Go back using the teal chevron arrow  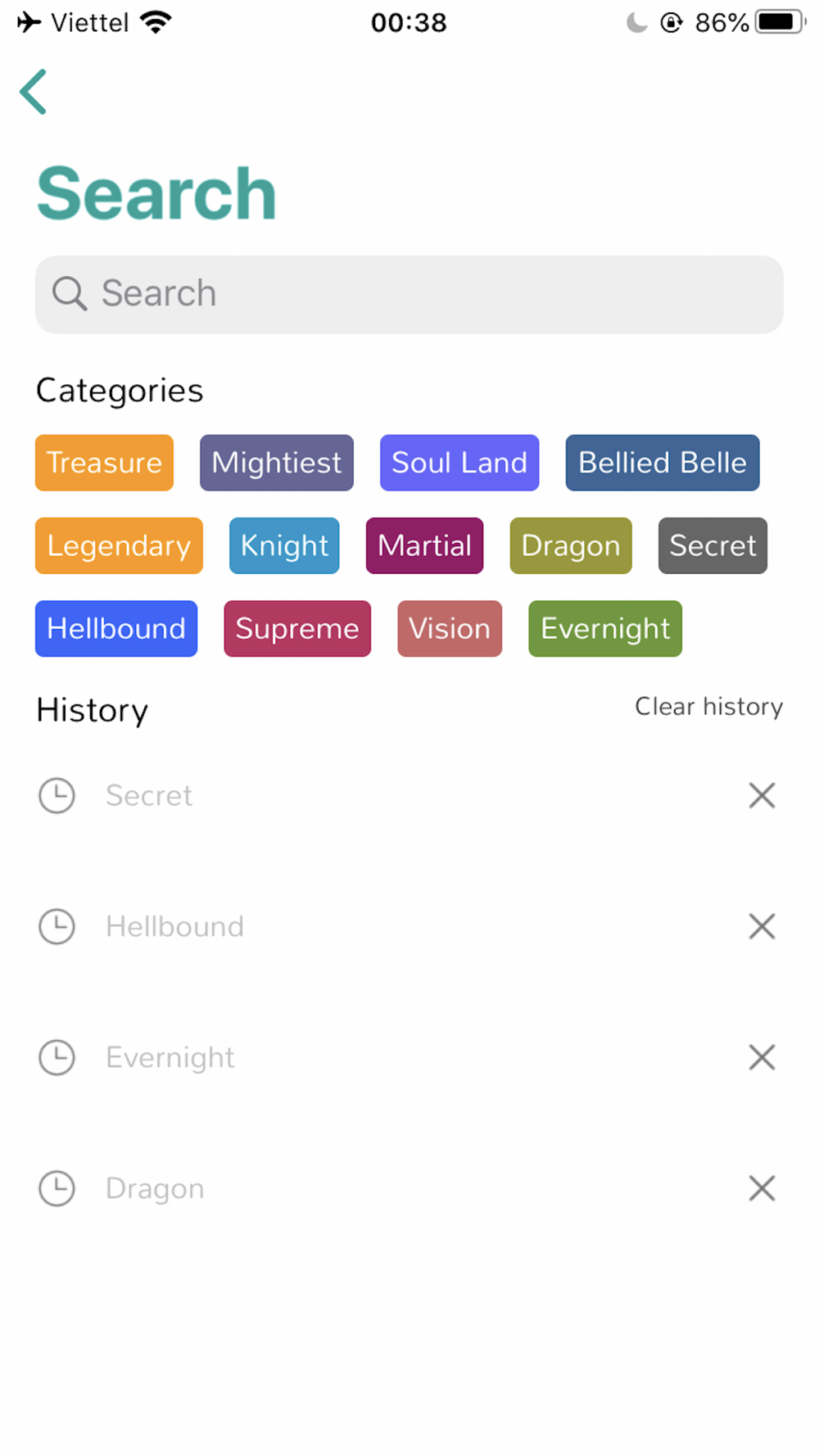point(34,92)
